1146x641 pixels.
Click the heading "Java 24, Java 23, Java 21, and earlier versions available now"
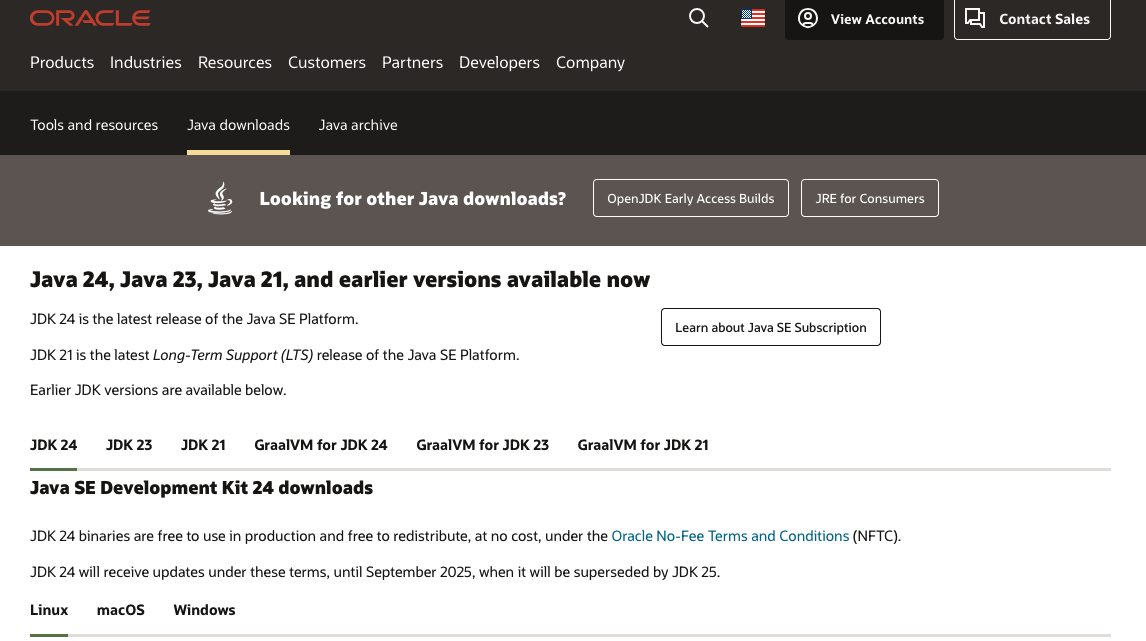pos(340,280)
